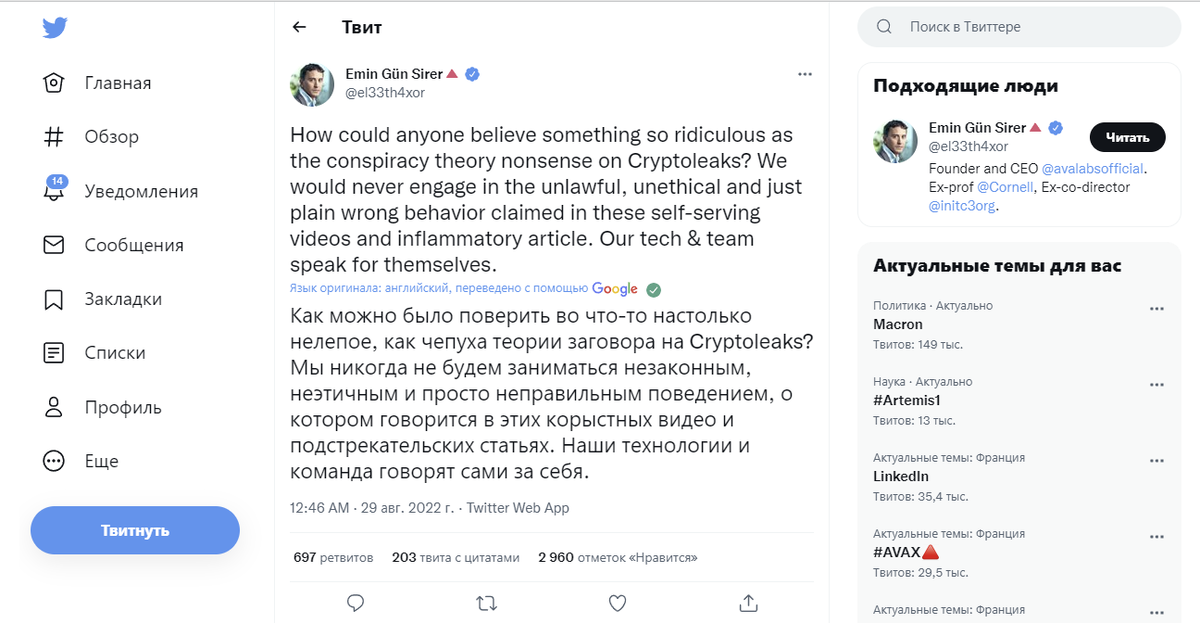Click the Twitter bird logo
This screenshot has width=1200, height=623.
coord(55,27)
